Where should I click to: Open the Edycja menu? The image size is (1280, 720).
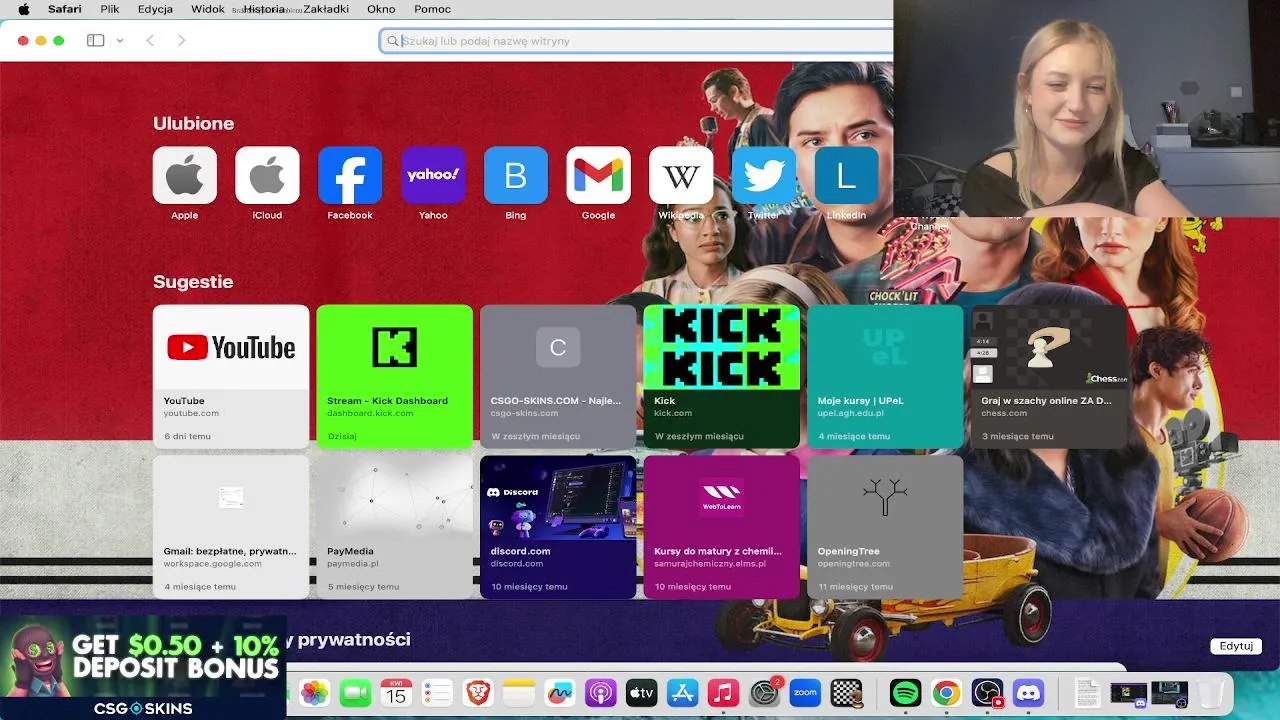coord(155,9)
